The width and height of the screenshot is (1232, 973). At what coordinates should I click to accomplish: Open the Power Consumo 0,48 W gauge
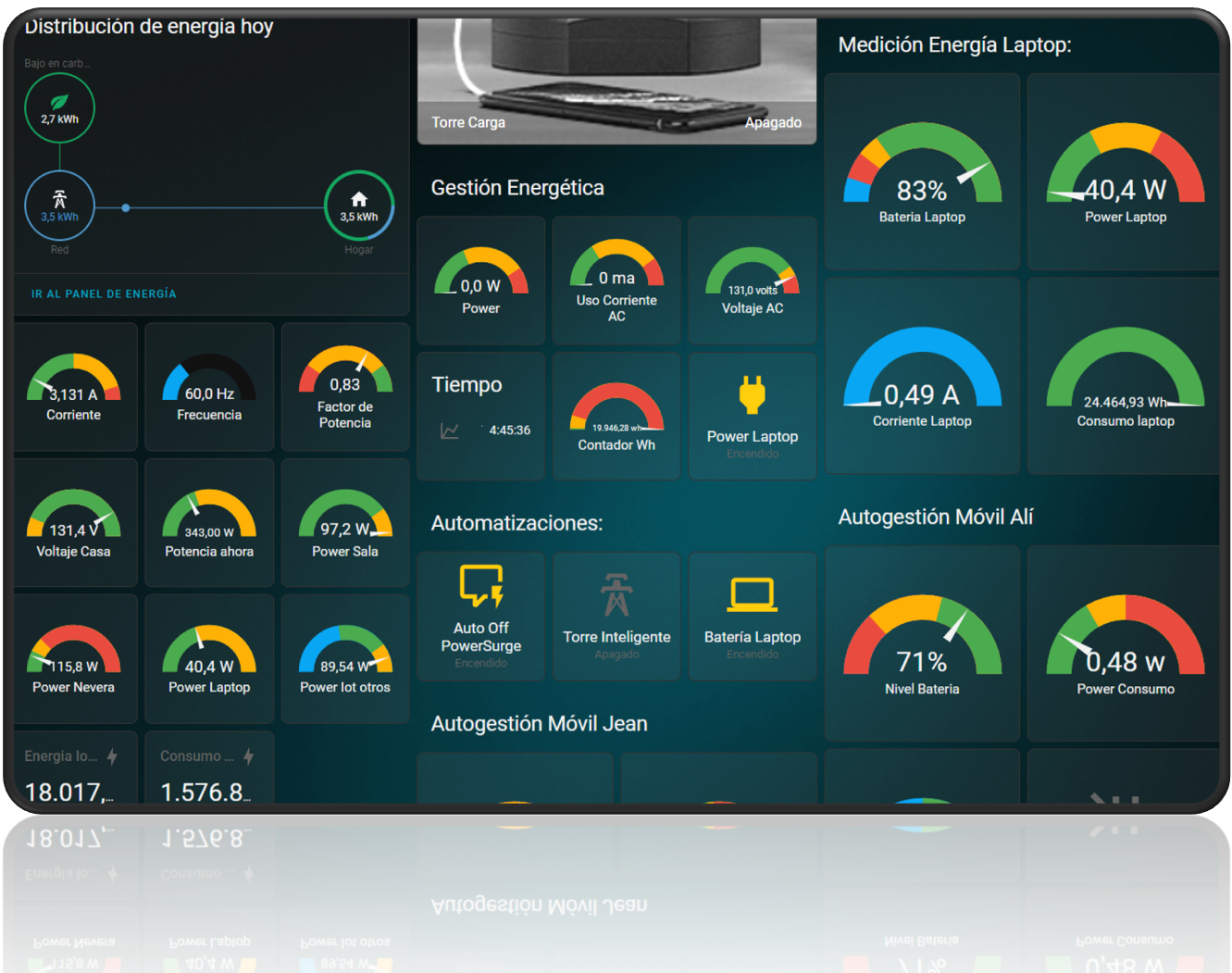point(1126,643)
